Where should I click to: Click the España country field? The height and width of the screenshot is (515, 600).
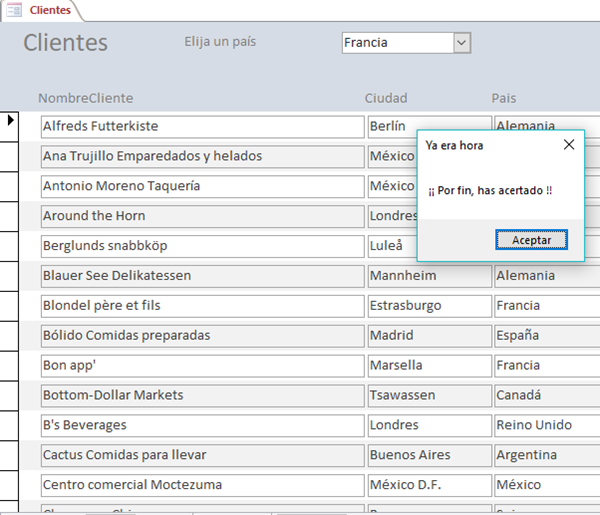[x=546, y=336]
